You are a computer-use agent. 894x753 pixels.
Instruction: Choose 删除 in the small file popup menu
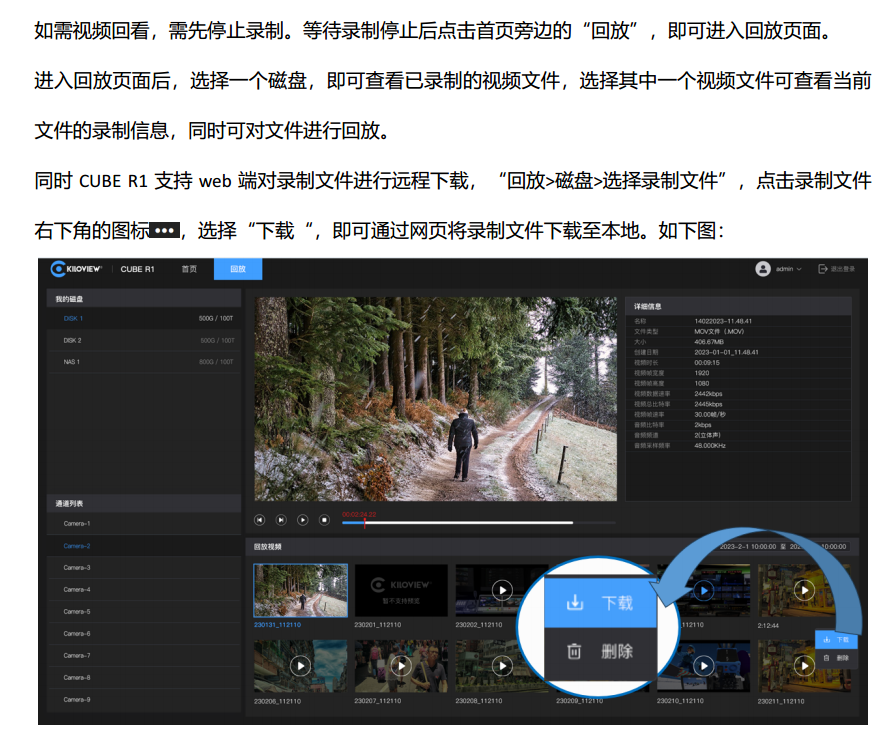pos(836,658)
